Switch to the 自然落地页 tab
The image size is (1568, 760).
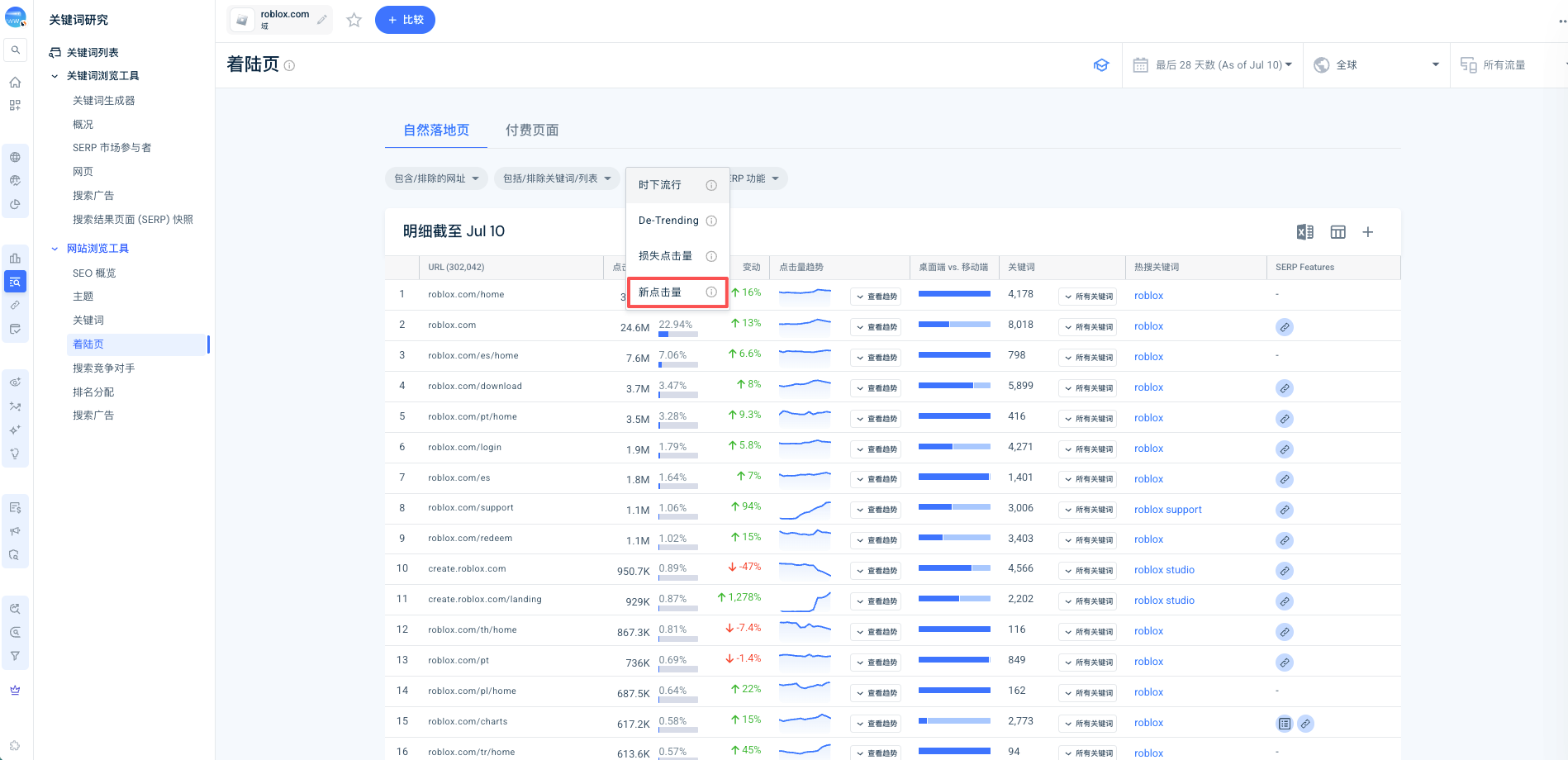(x=436, y=131)
